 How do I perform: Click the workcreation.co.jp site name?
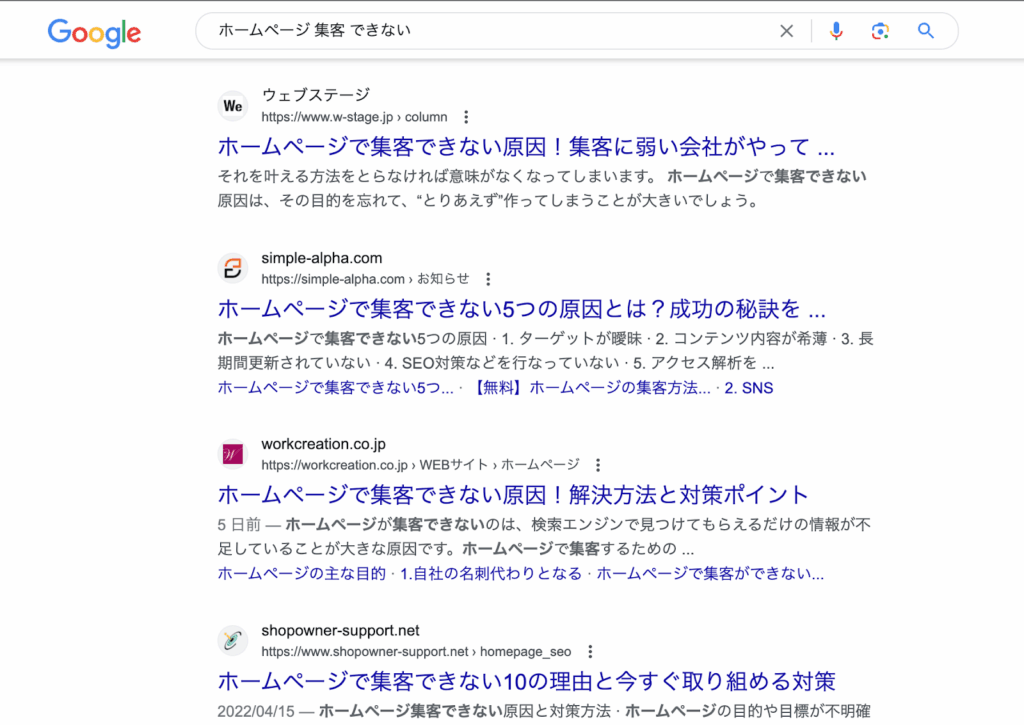pyautogui.click(x=323, y=444)
